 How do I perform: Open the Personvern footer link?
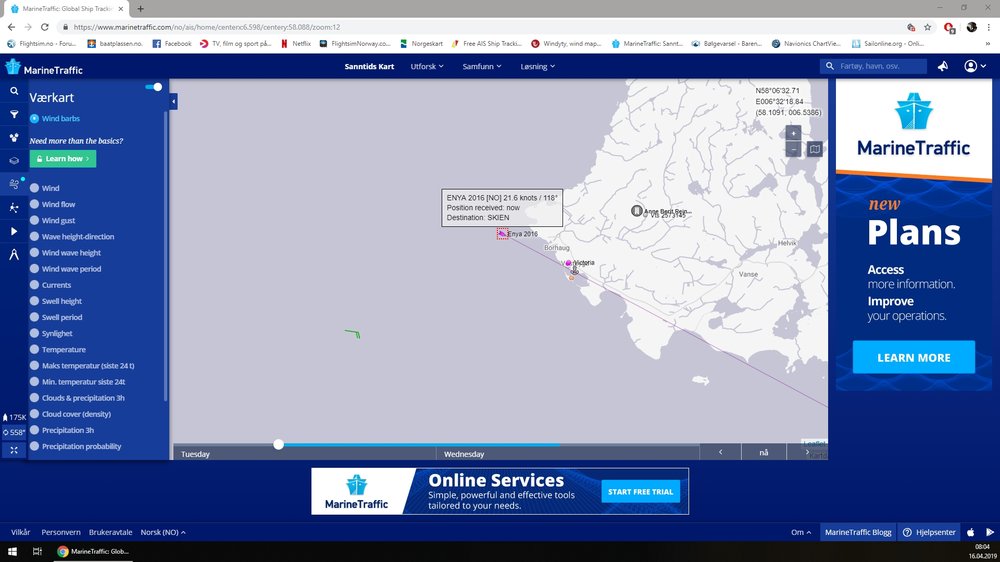click(61, 532)
